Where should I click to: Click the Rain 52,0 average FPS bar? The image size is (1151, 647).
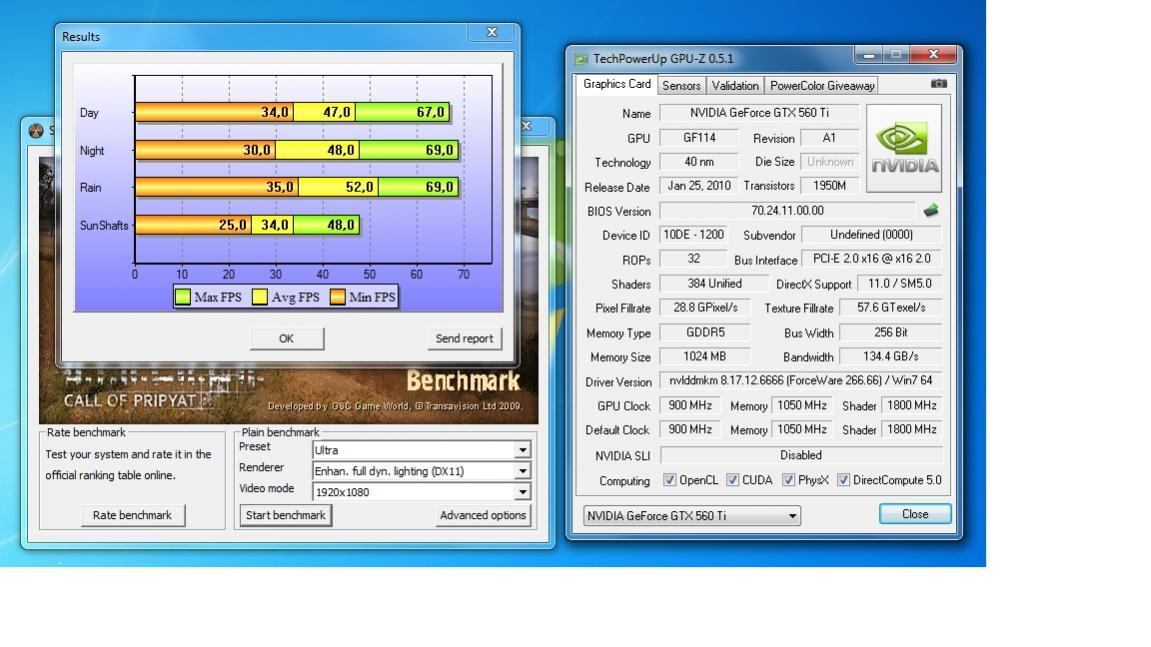[x=338, y=187]
